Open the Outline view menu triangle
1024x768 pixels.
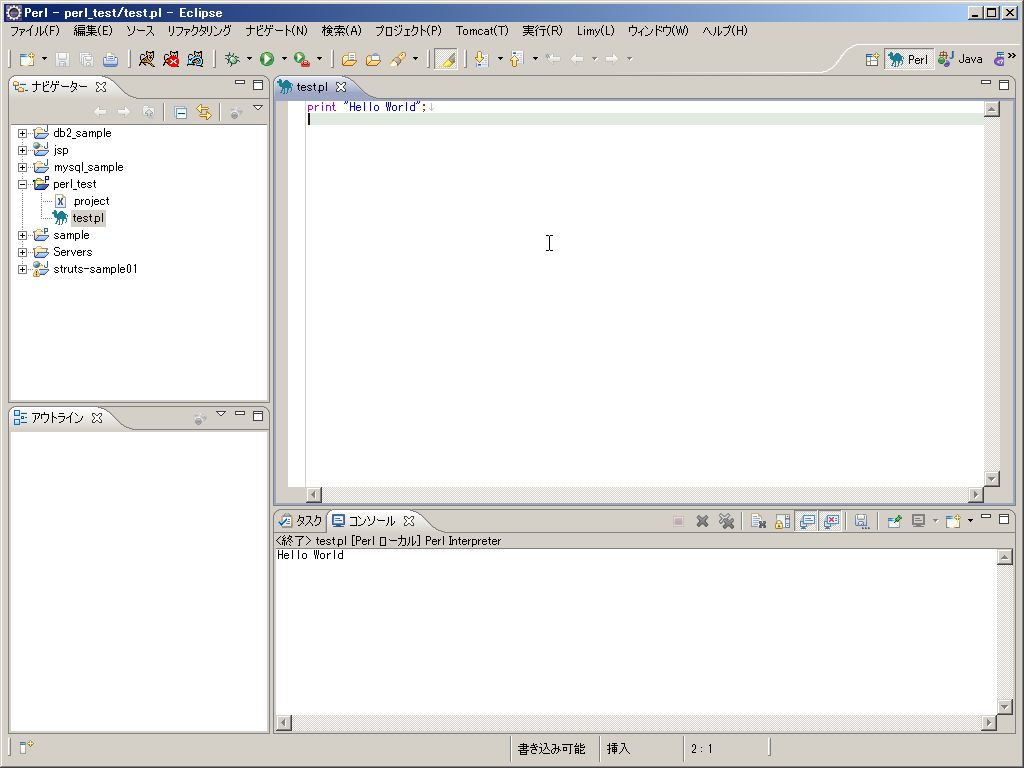(221, 413)
